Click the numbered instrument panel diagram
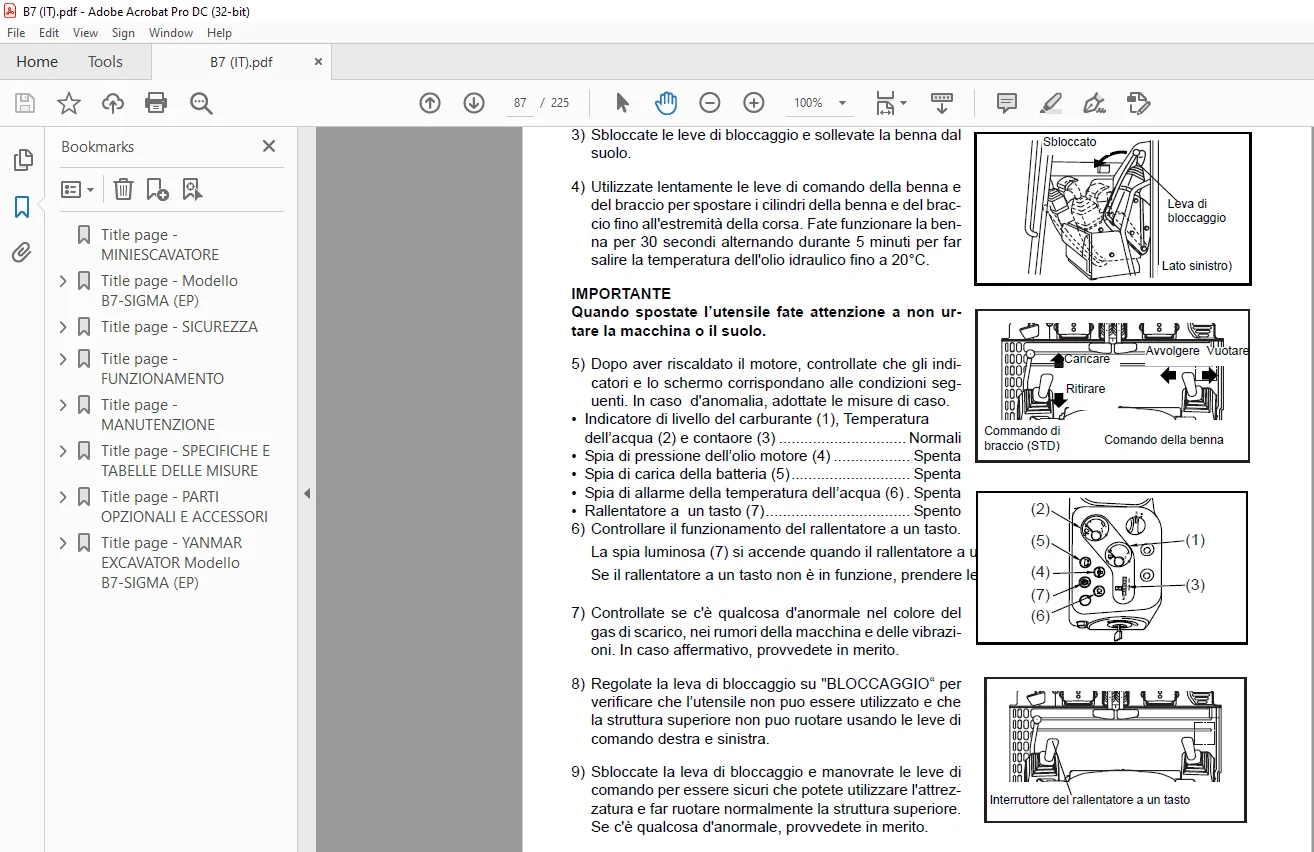The width and height of the screenshot is (1314, 852). point(1112,567)
